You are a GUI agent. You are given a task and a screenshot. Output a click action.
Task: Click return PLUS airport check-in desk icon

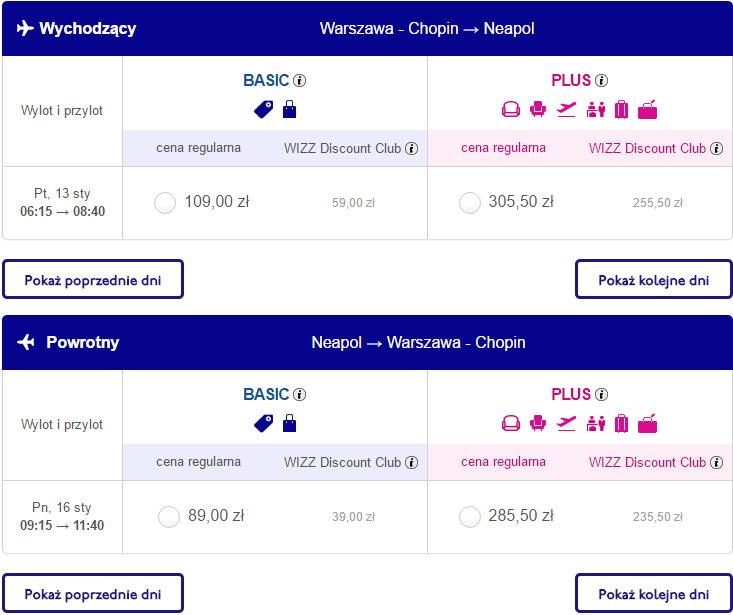(596, 424)
